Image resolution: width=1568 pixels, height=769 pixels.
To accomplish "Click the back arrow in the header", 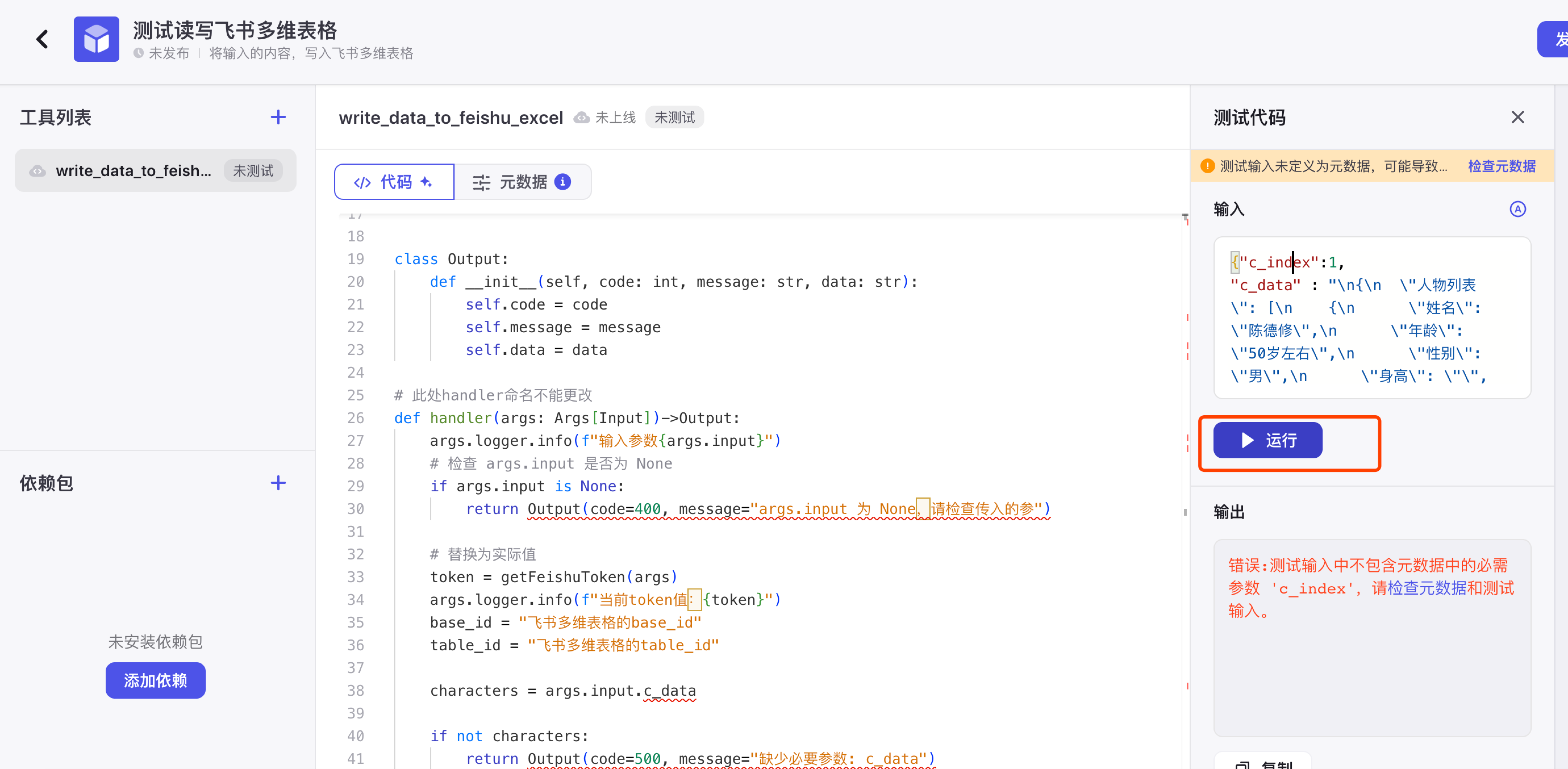I will point(42,40).
